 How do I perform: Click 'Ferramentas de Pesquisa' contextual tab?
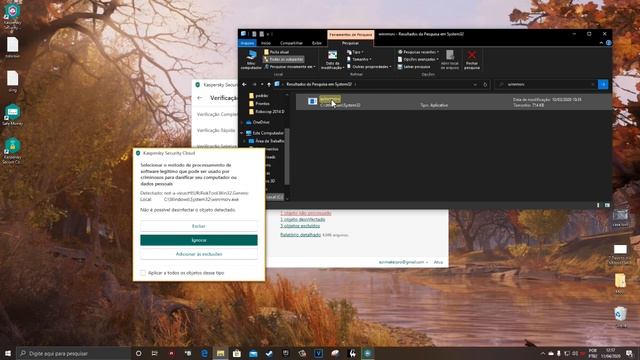351,35
